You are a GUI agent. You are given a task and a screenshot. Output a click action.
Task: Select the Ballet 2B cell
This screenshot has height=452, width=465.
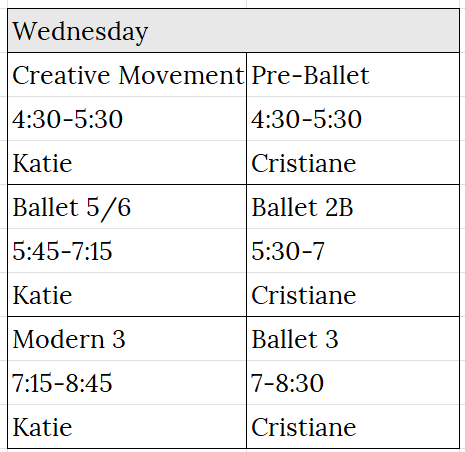click(x=353, y=207)
